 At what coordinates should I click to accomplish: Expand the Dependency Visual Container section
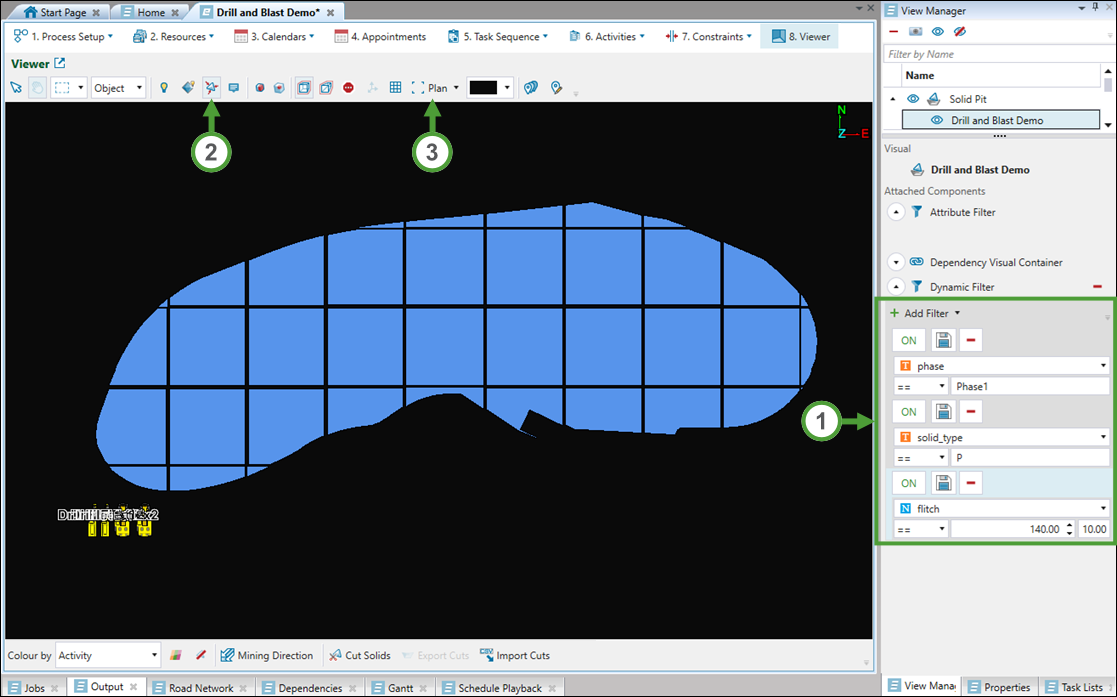896,262
